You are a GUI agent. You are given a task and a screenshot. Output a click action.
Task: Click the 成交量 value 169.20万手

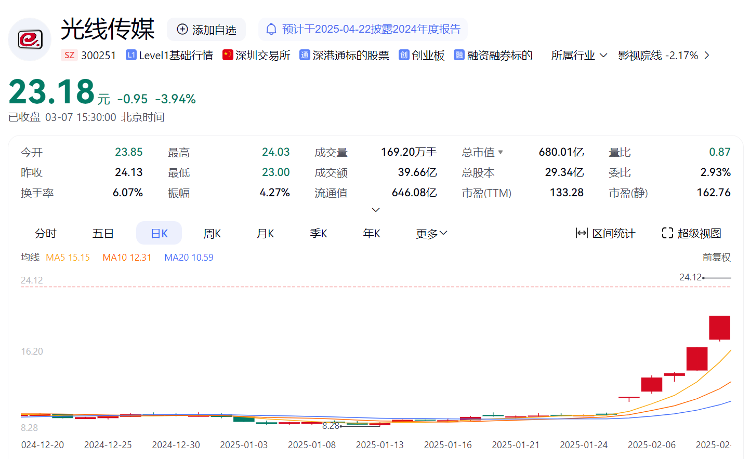click(x=408, y=152)
